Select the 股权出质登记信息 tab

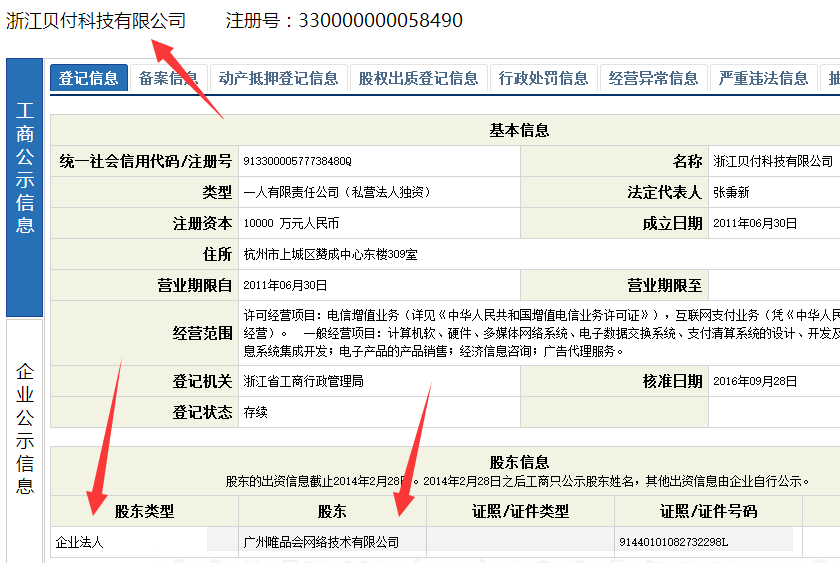coord(418,78)
